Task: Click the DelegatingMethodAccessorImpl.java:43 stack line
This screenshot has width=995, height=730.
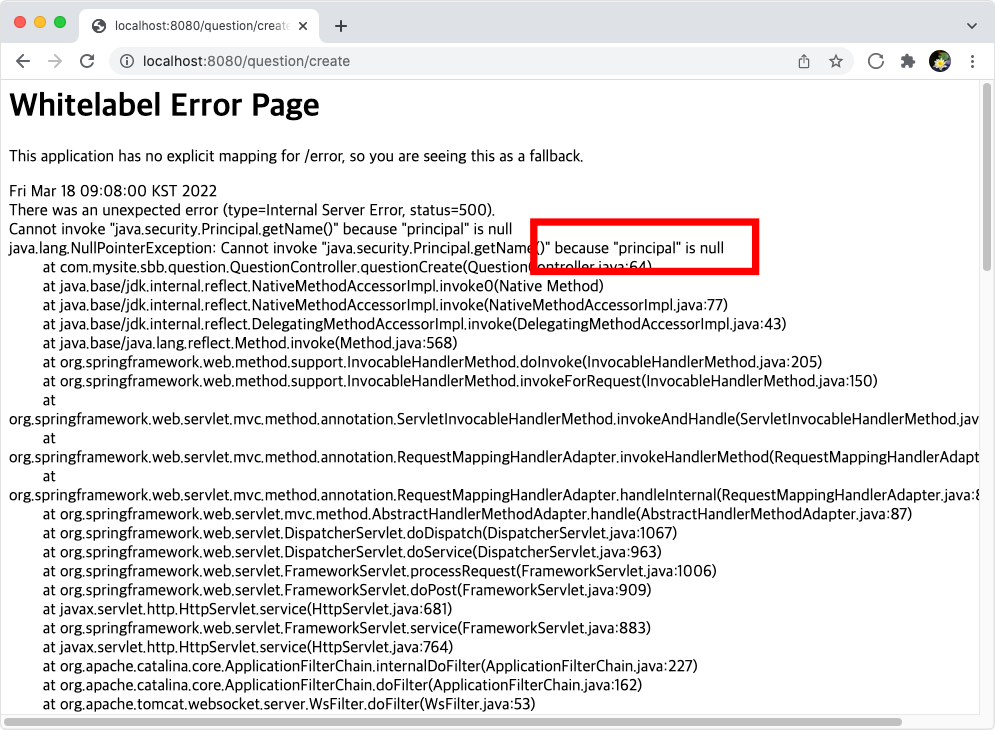Action: 414,324
